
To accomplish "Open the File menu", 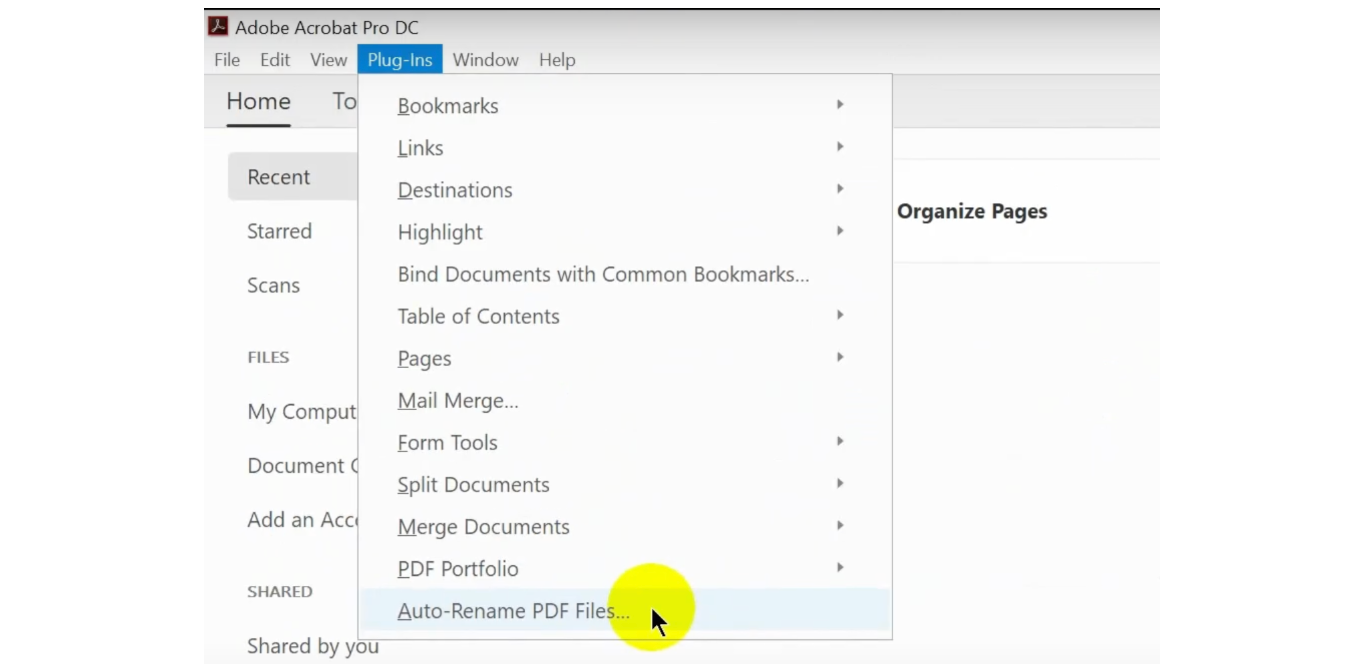I will coord(226,59).
